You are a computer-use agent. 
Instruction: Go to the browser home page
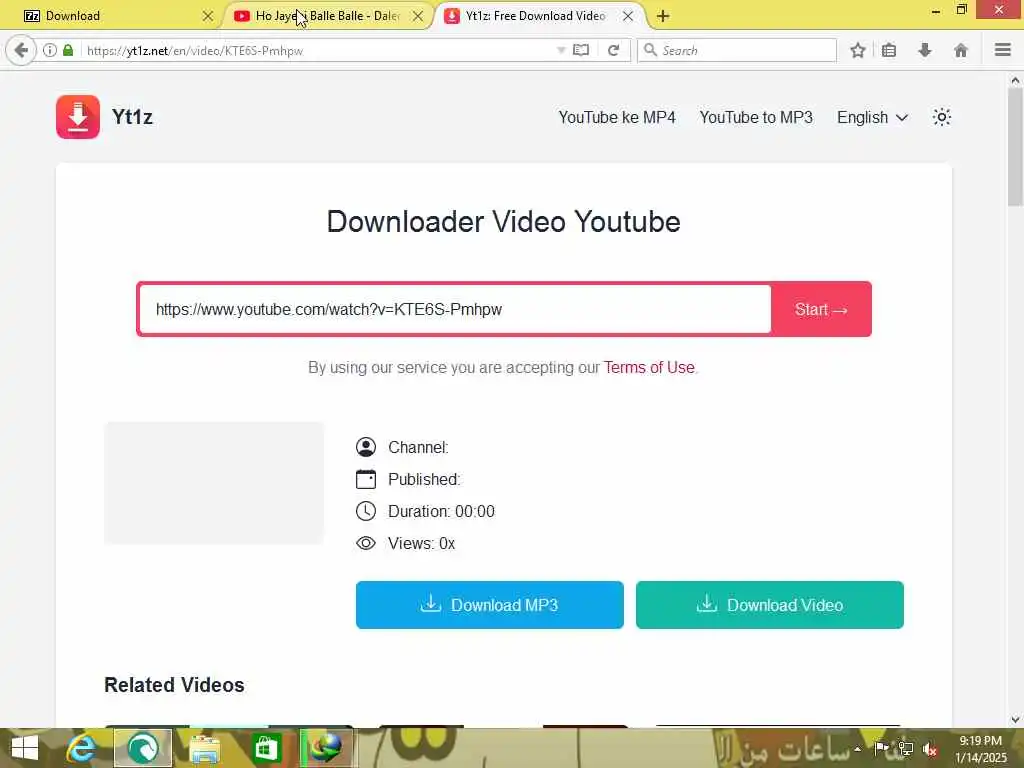pos(961,50)
